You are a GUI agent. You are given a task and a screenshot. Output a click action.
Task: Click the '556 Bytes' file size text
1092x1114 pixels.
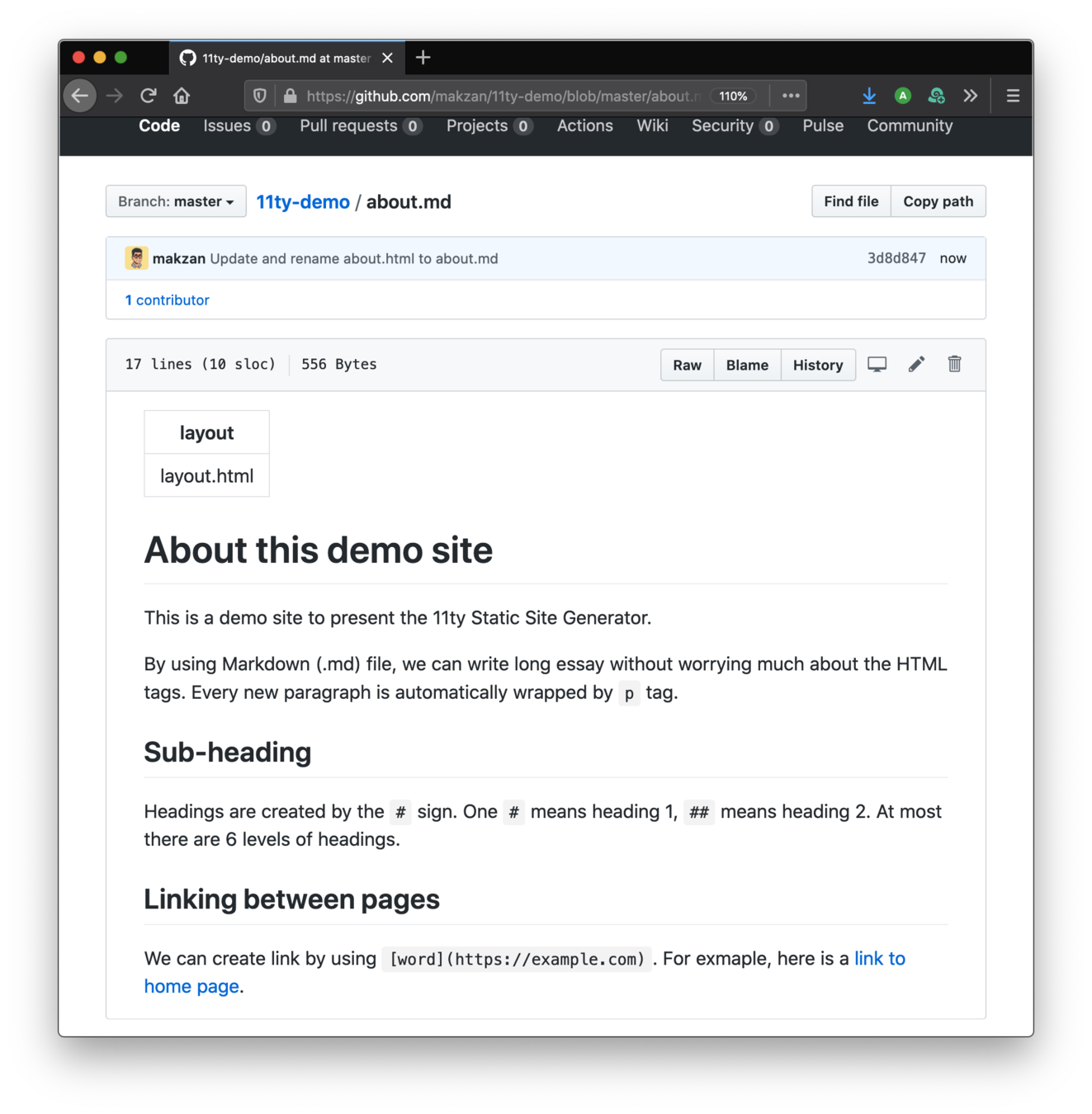click(339, 364)
